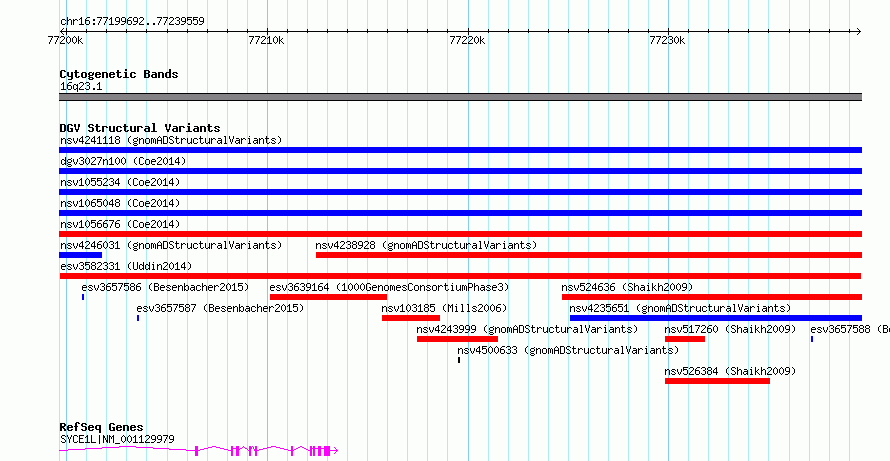Click the red bar under nsv103185
Screen dimensions: 890x461
coord(411,318)
